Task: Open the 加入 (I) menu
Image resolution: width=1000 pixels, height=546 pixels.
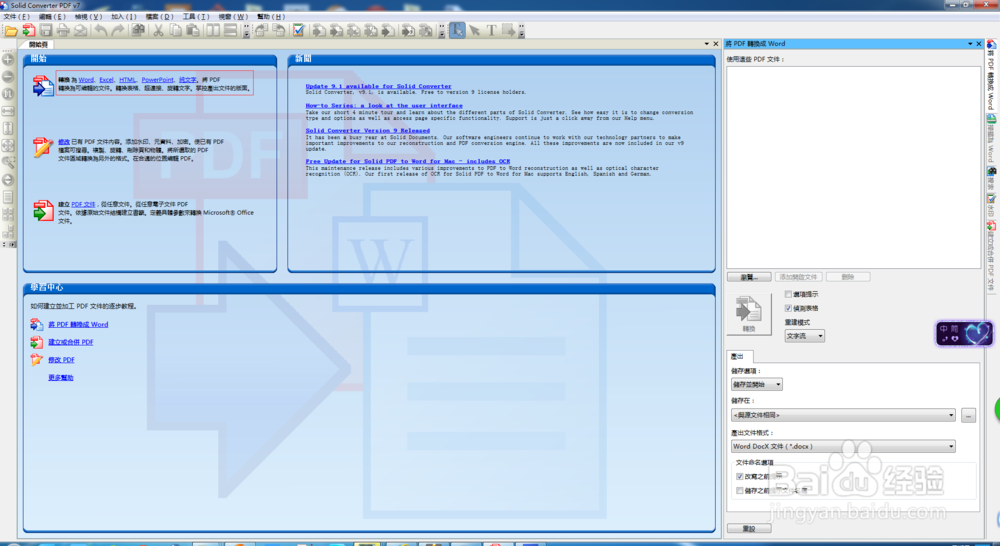Action: [124, 17]
